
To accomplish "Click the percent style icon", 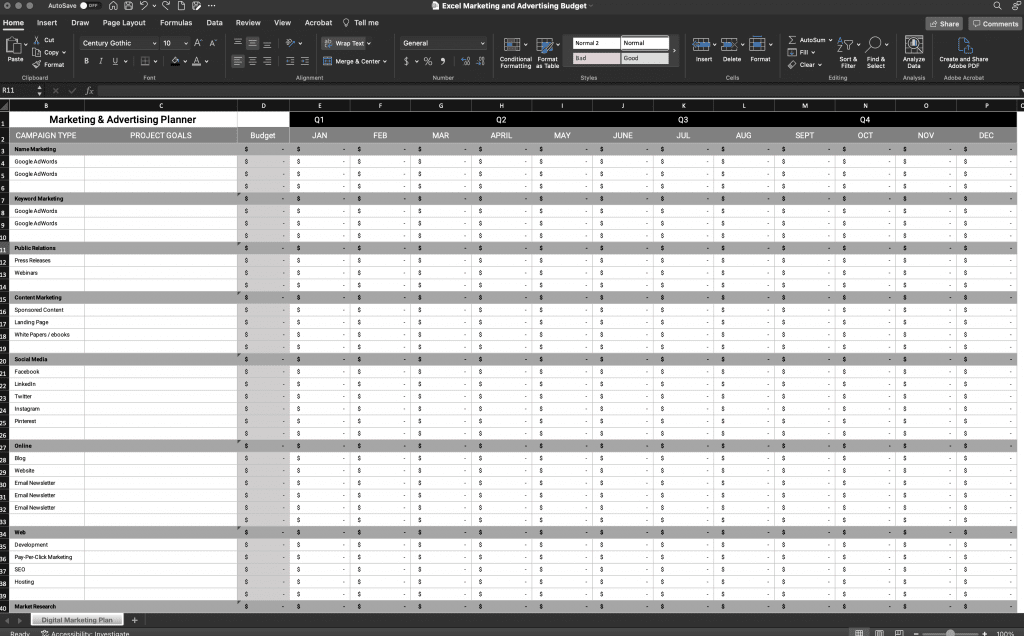I will pyautogui.click(x=428, y=61).
